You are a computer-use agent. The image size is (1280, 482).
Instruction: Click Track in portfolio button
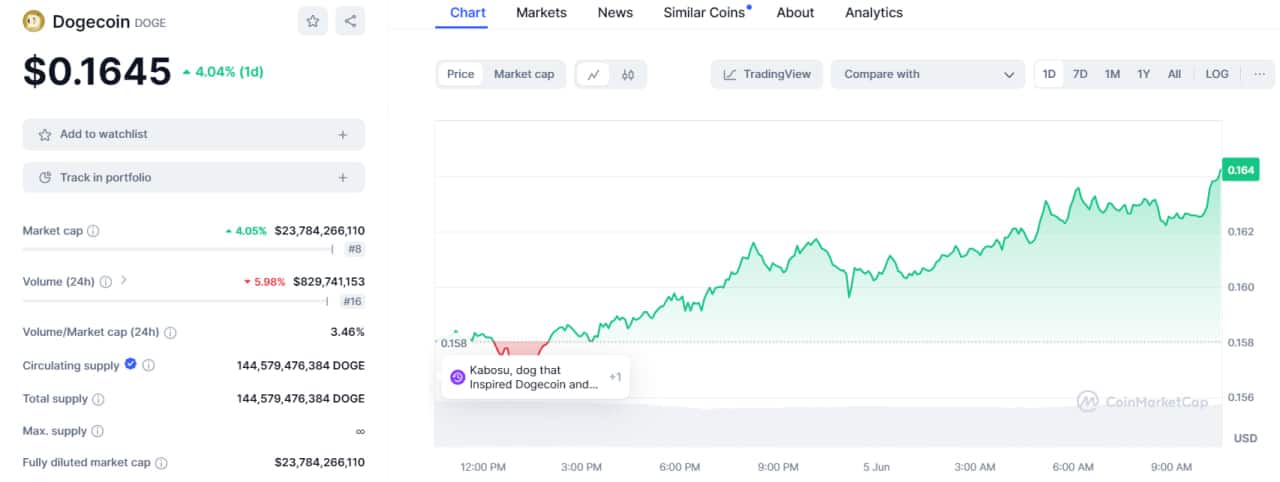pyautogui.click(x=194, y=178)
